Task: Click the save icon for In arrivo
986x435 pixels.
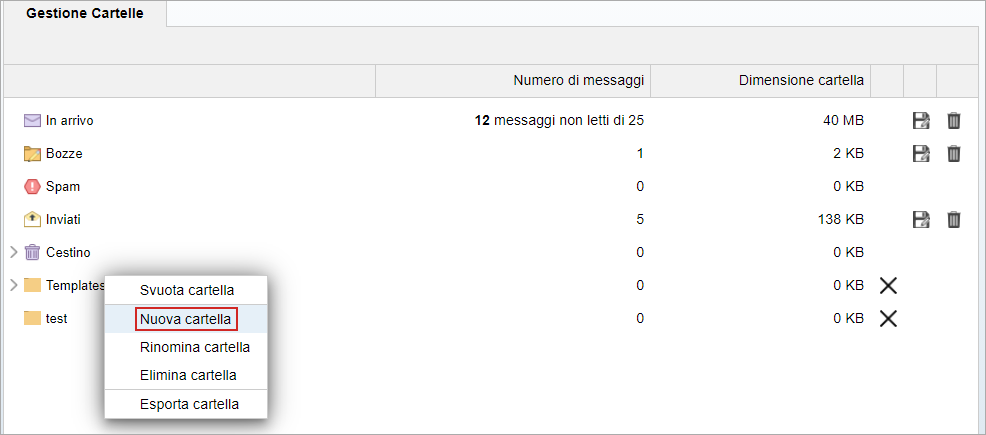Action: point(921,121)
